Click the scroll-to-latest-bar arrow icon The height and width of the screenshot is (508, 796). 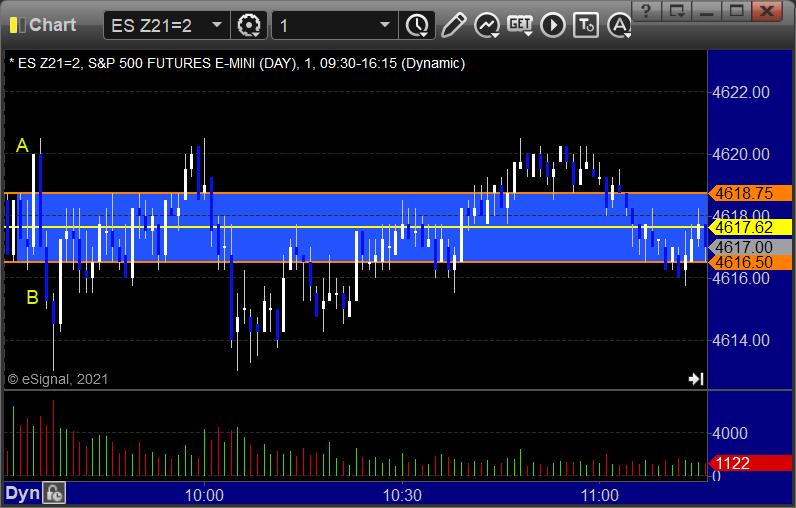click(696, 379)
